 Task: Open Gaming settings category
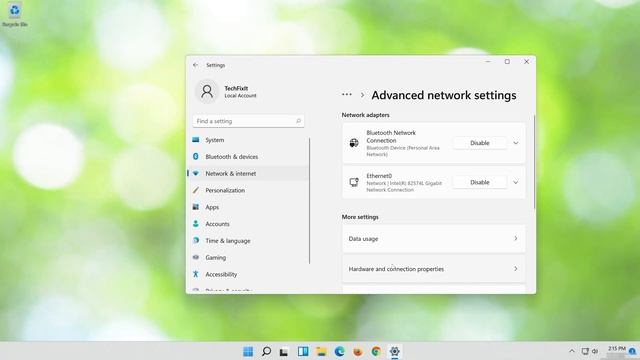point(248,257)
